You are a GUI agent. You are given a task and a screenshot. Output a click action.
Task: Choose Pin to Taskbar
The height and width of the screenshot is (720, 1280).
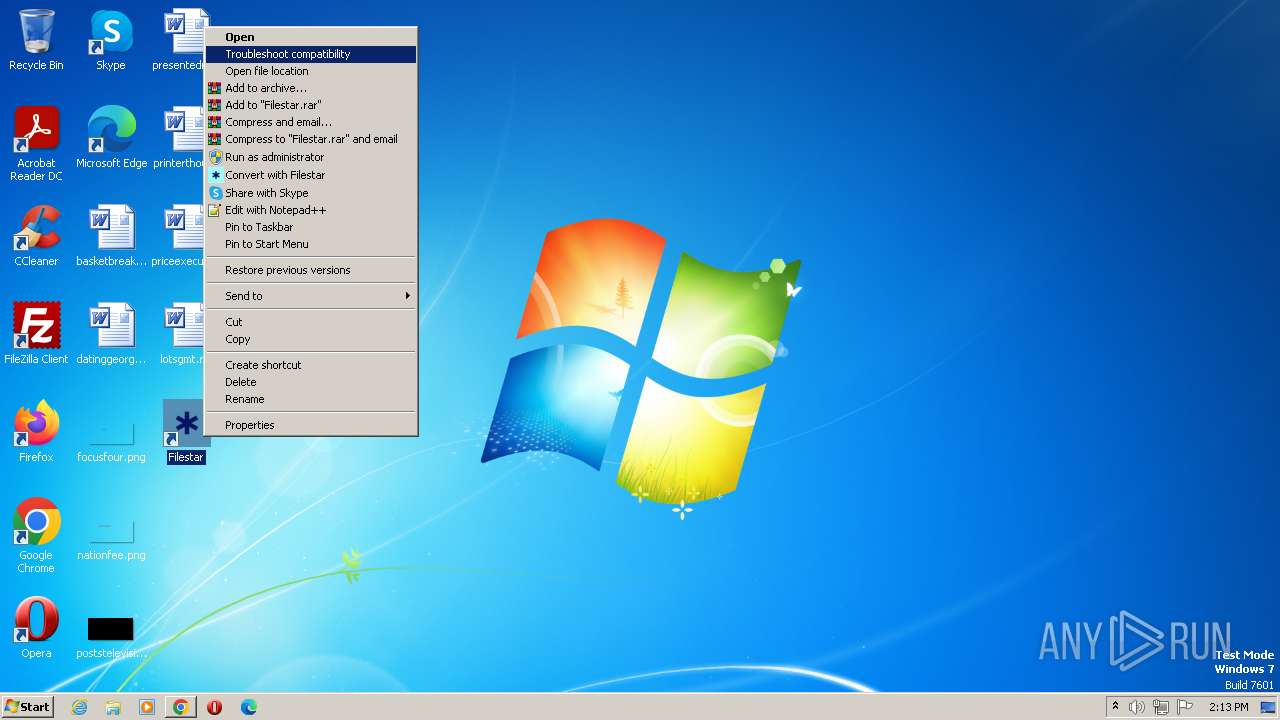311,227
